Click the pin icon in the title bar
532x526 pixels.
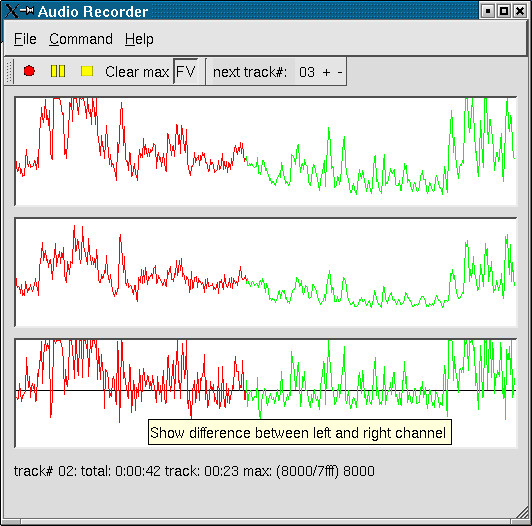coord(27,11)
